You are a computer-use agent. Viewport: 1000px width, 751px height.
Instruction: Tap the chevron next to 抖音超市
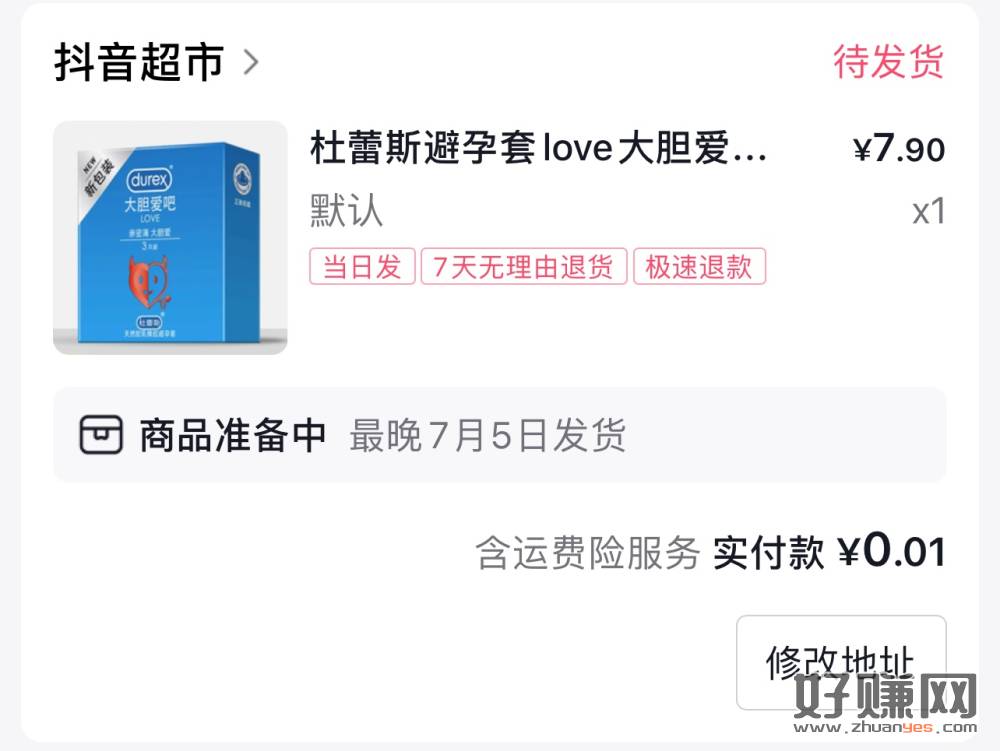tap(251, 62)
